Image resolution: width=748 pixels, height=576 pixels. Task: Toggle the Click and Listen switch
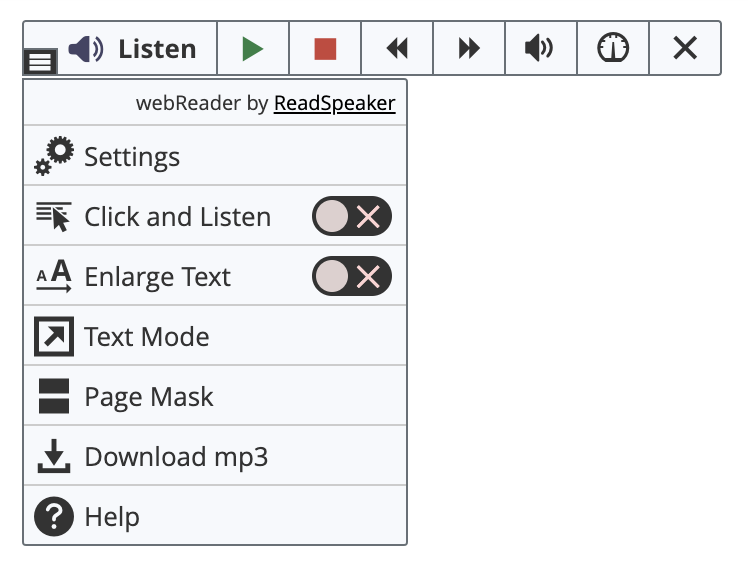click(x=352, y=216)
